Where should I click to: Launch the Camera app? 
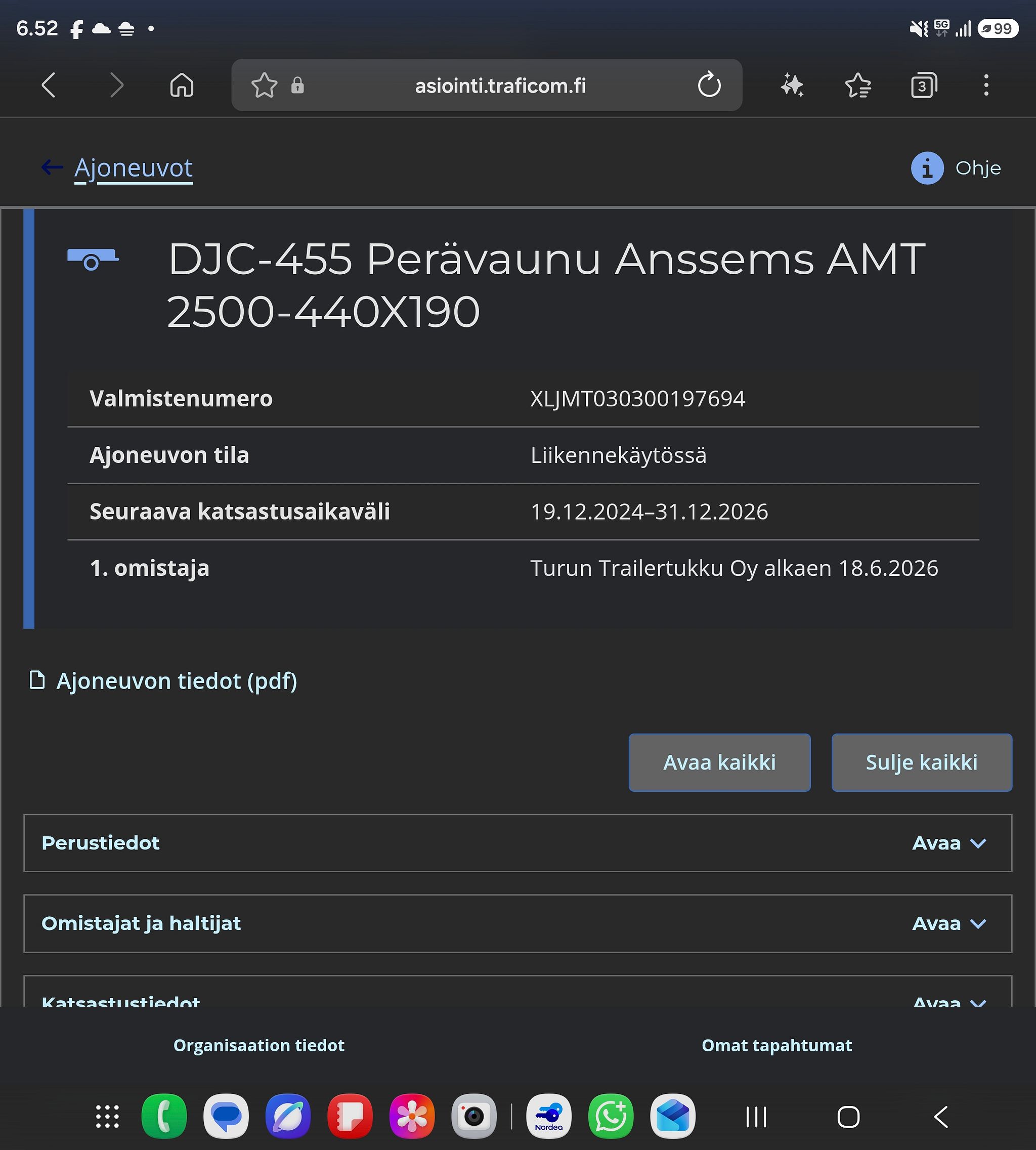pyautogui.click(x=474, y=1117)
